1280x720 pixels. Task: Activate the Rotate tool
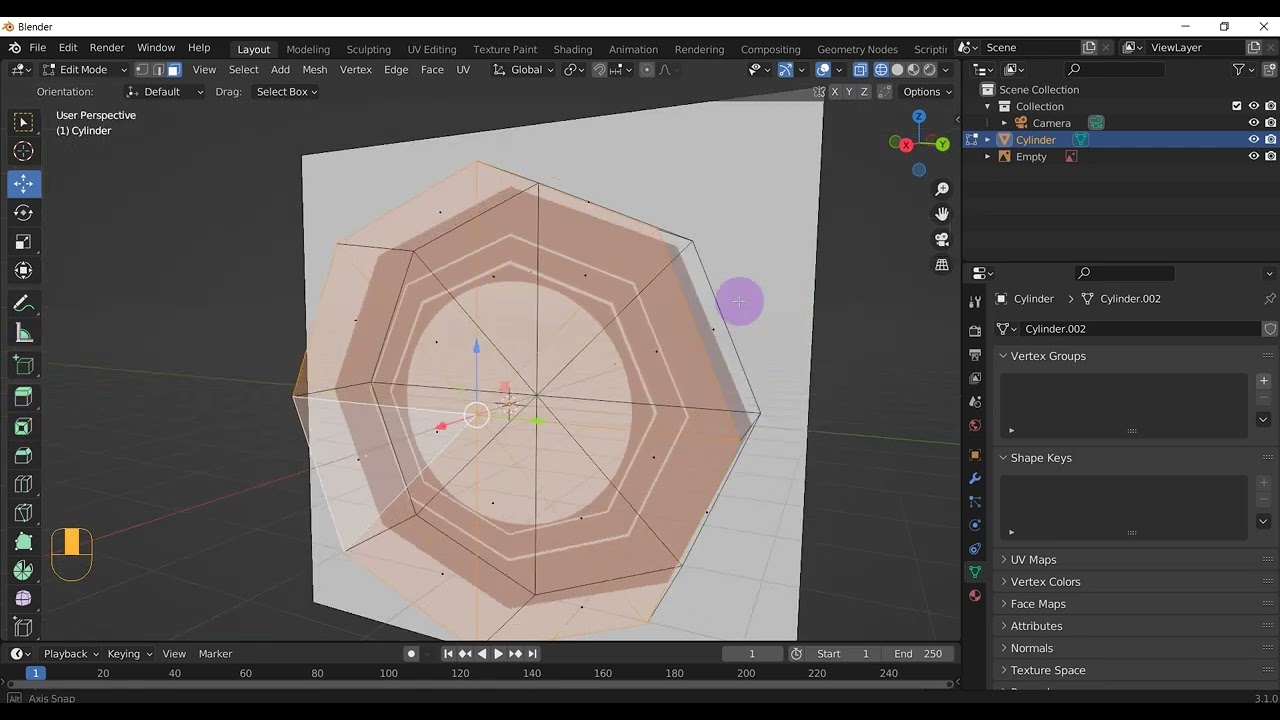pos(23,213)
